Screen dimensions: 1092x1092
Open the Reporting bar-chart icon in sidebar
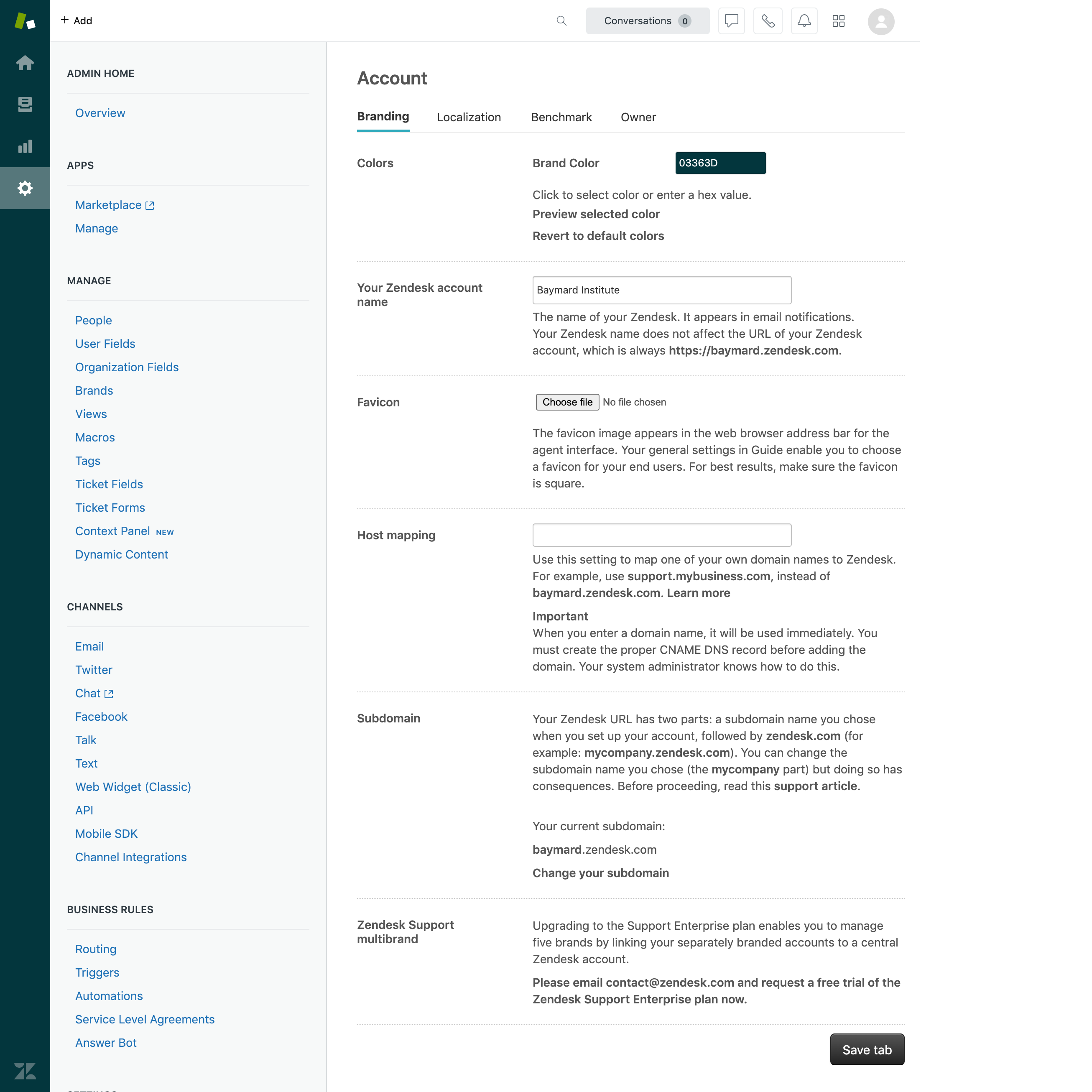click(x=25, y=146)
